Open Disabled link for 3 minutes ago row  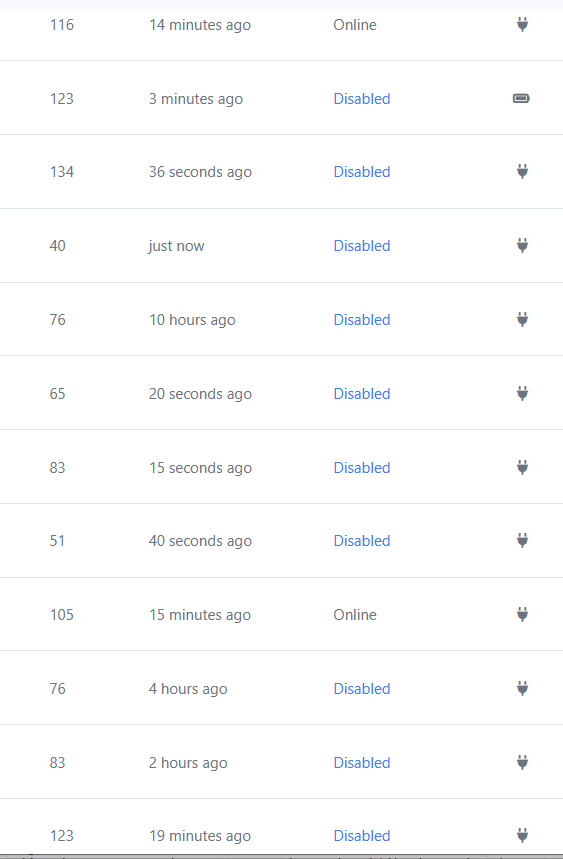pyautogui.click(x=361, y=99)
